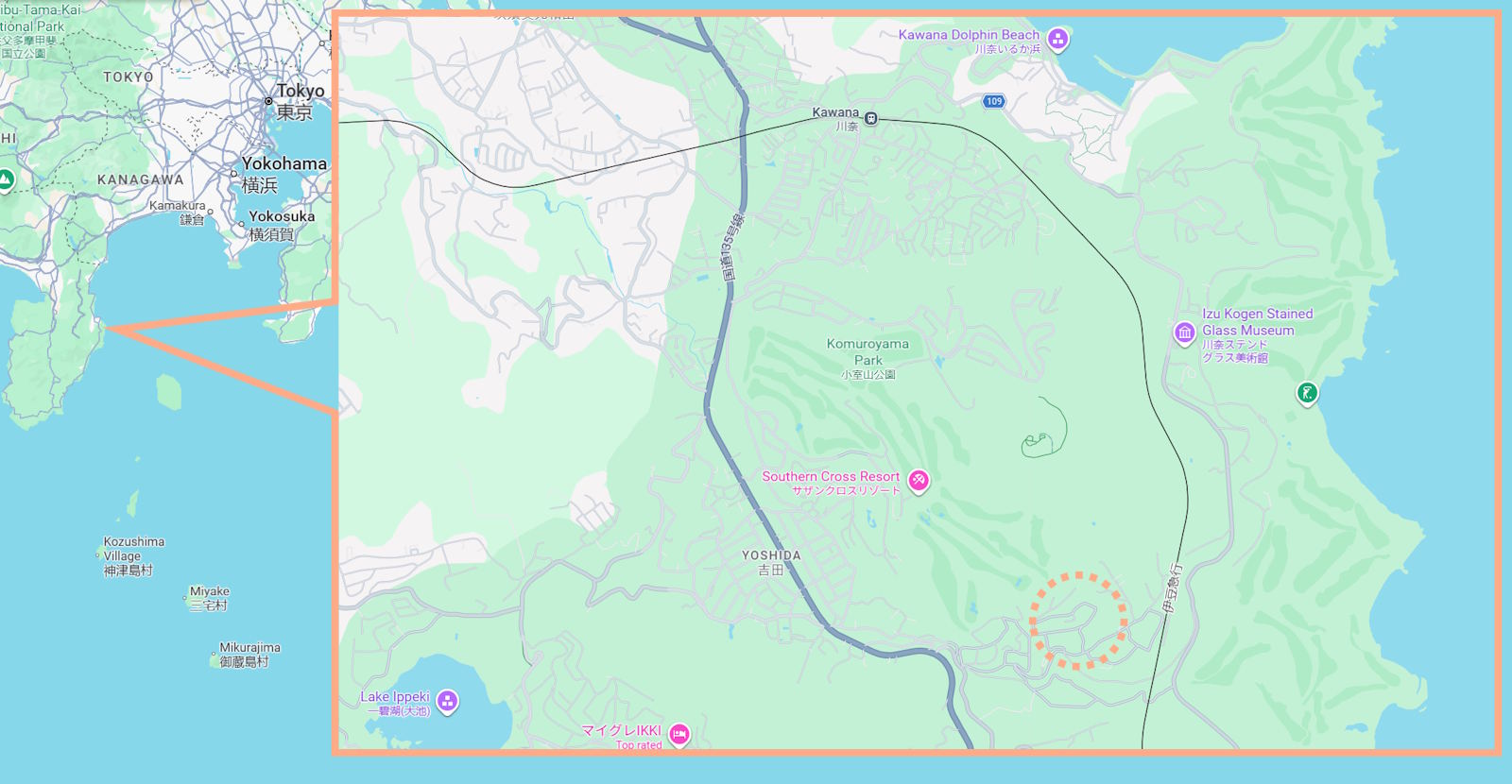Open the Komuroyama Park label
The image size is (1512, 784).
[868, 351]
